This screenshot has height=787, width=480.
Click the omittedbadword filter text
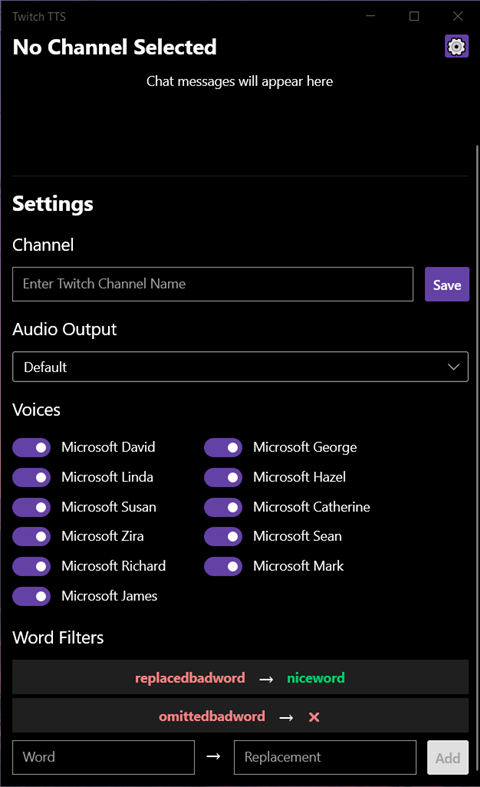click(x=212, y=716)
